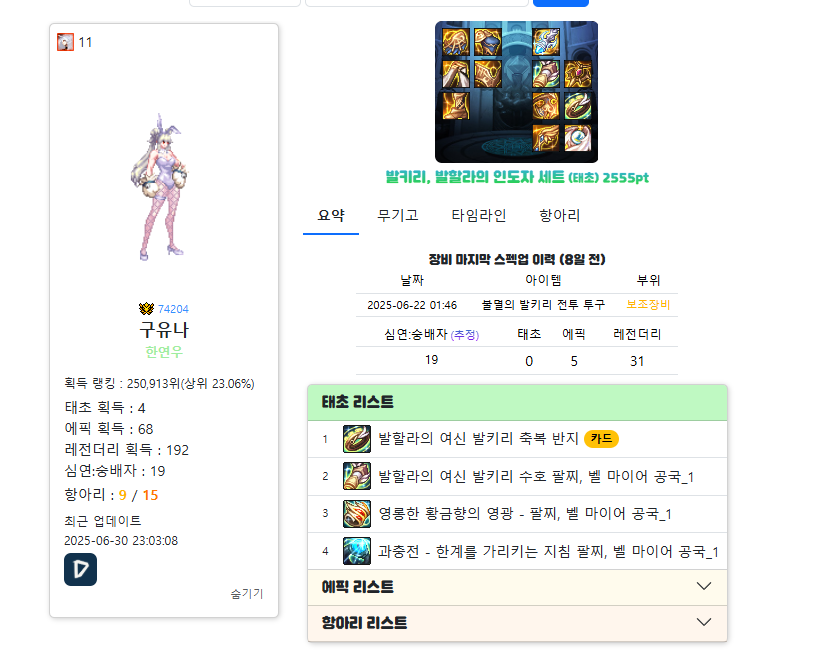Click the 74204 fame number link
The height and width of the screenshot is (653, 814).
(173, 309)
